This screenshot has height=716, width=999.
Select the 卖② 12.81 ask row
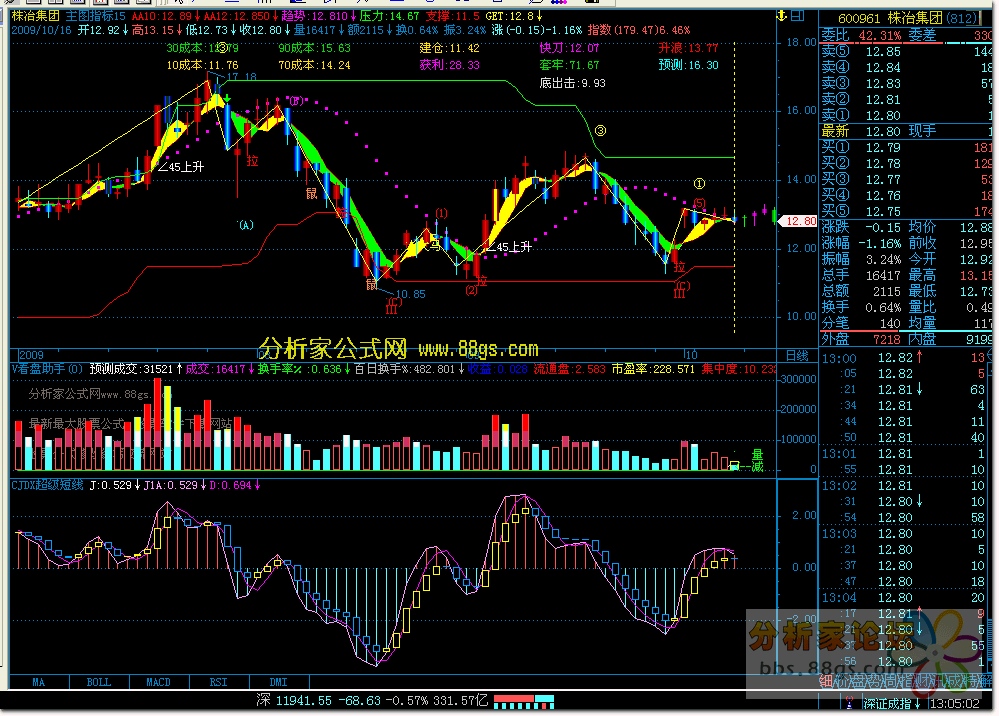pos(907,99)
